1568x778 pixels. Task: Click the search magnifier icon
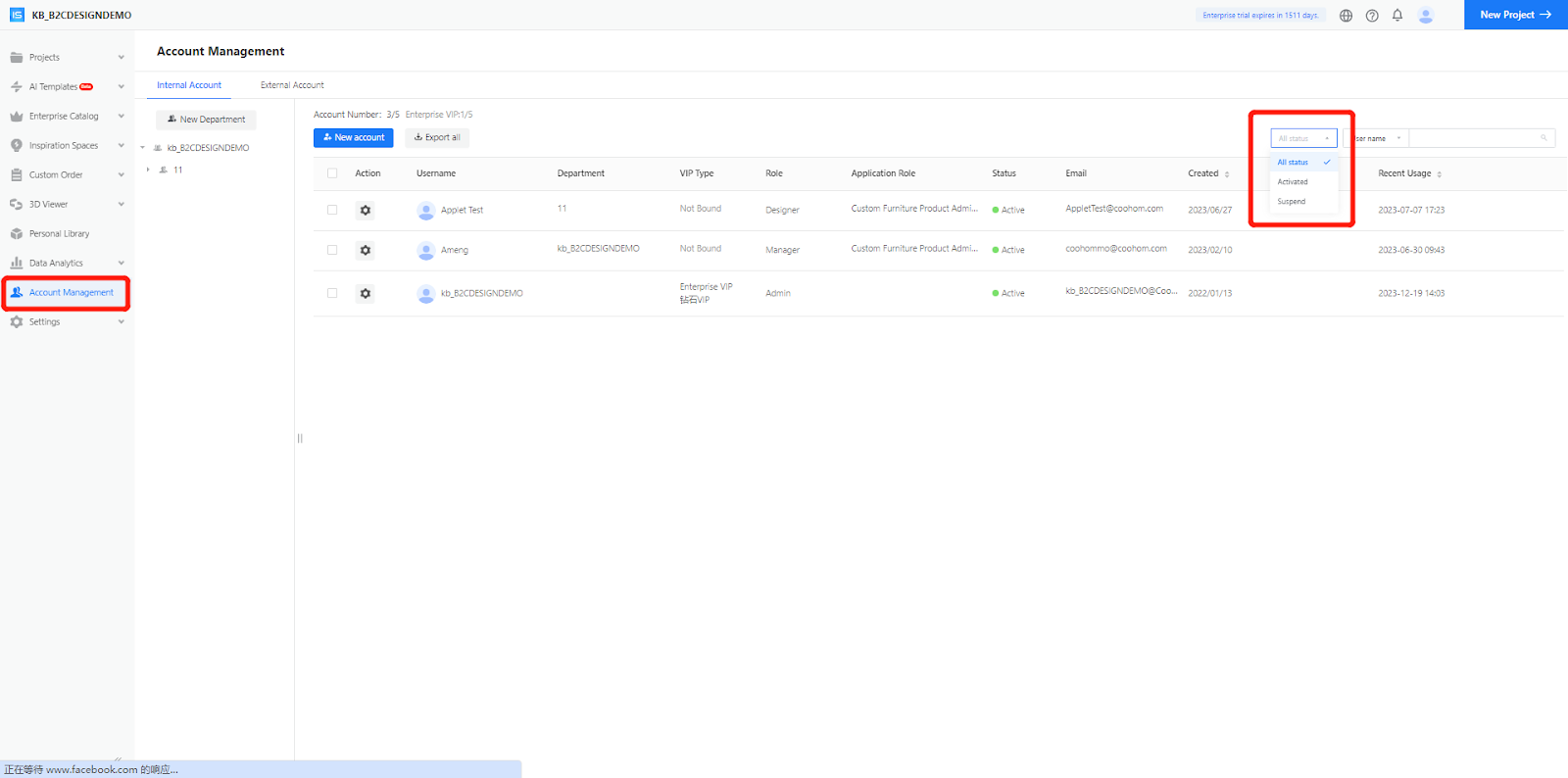tap(1543, 138)
